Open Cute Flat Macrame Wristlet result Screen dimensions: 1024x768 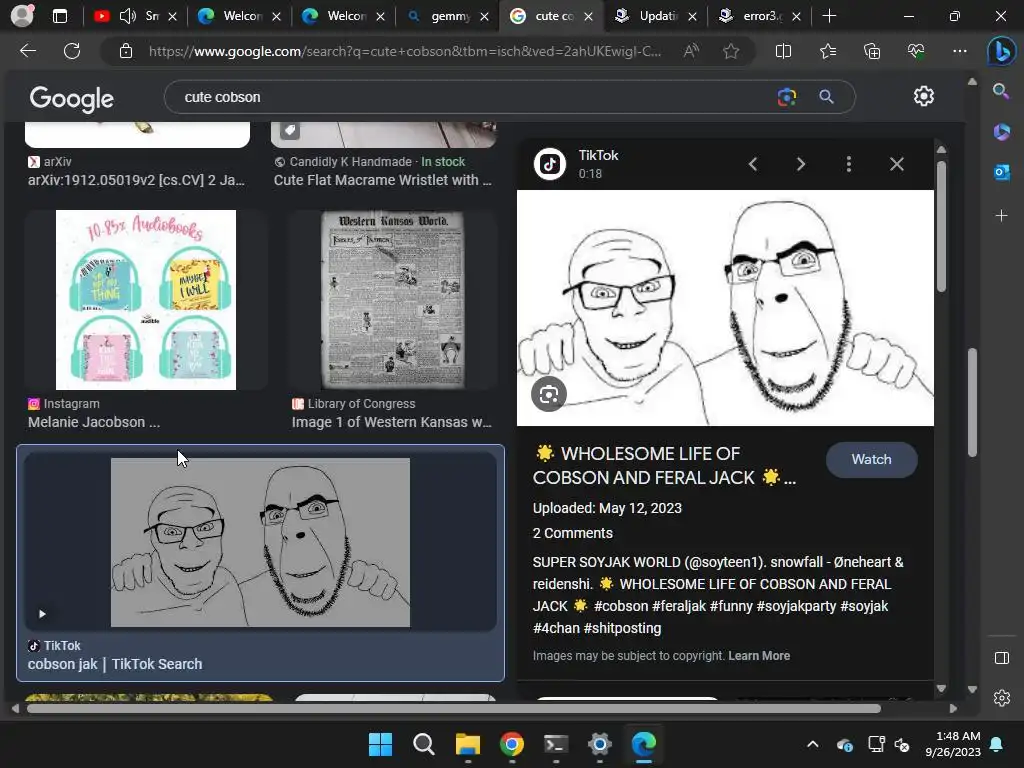383,180
